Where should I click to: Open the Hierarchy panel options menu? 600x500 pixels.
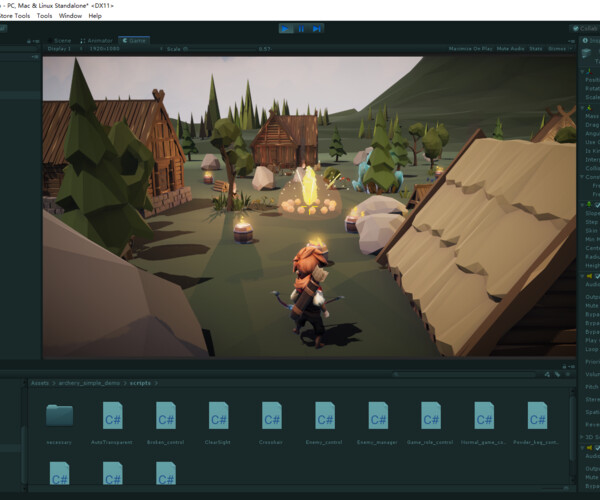click(x=36, y=41)
